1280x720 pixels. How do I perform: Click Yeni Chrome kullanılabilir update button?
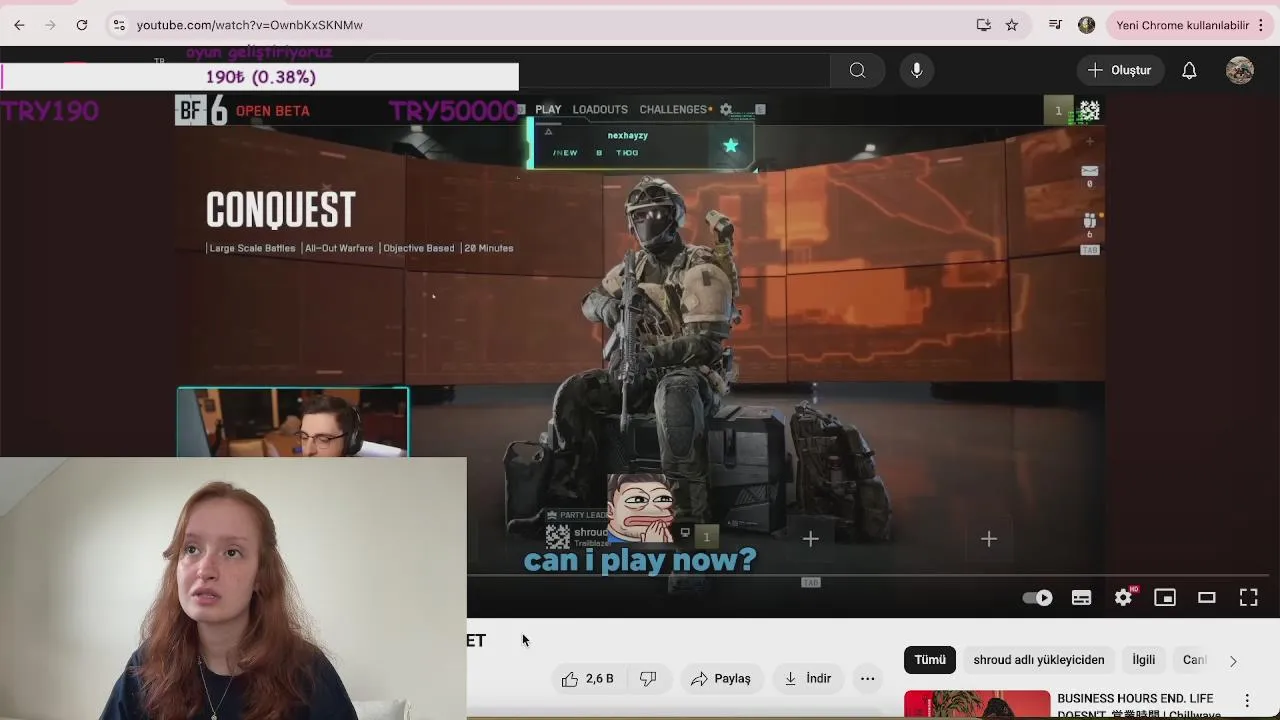click(x=1182, y=25)
